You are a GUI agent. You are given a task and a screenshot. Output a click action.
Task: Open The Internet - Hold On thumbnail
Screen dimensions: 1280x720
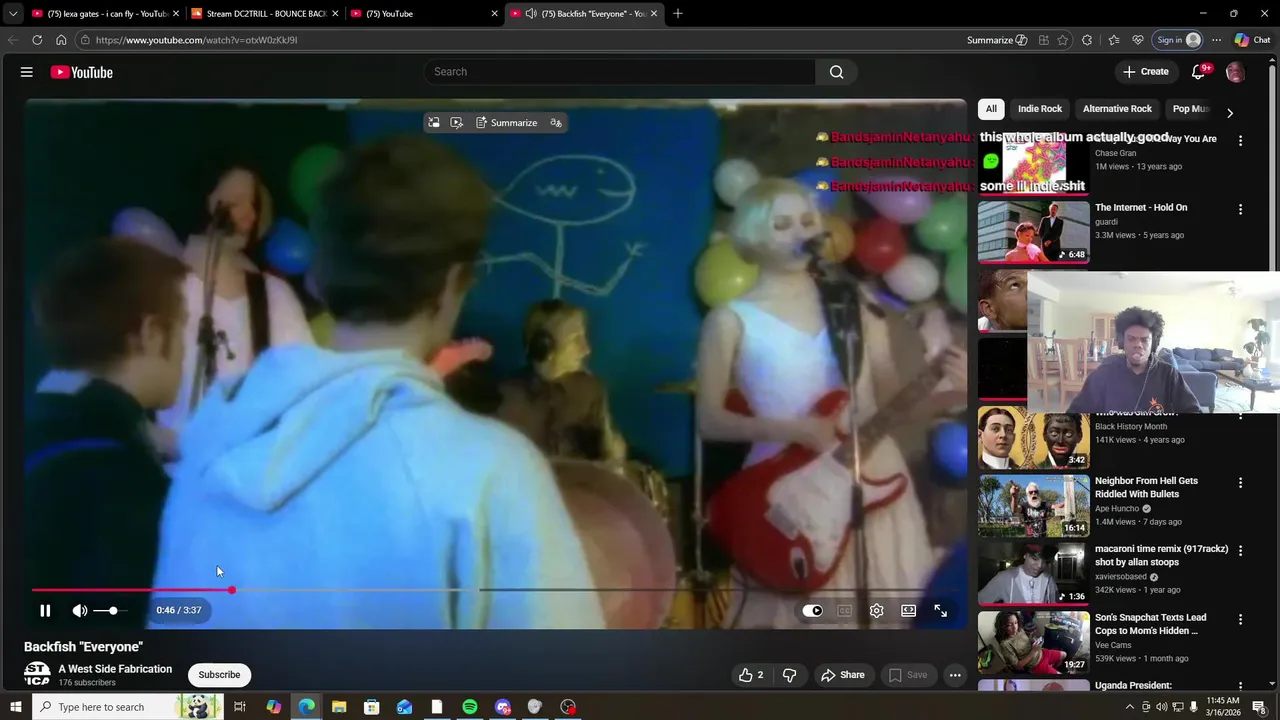click(x=1034, y=233)
